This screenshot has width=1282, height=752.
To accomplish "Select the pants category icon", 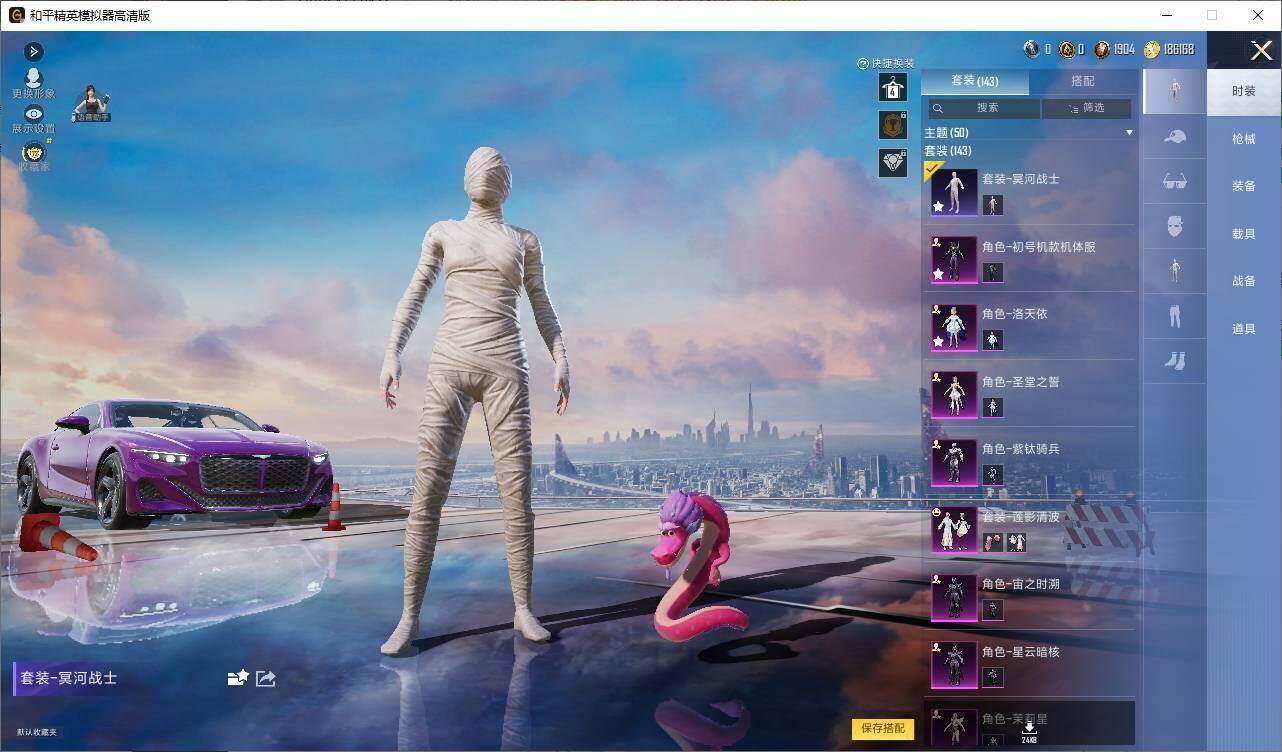I will (x=1175, y=317).
